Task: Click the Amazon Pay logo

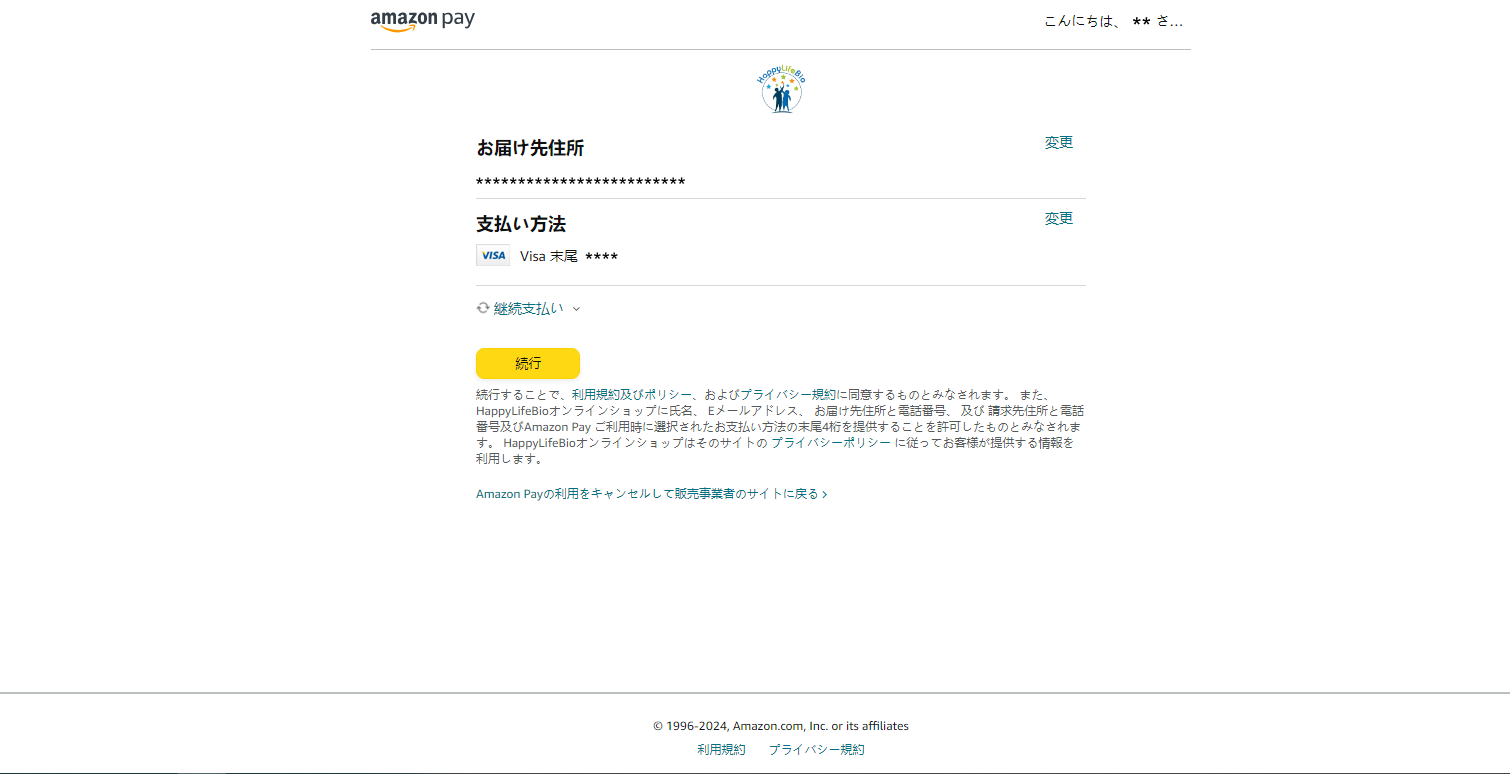Action: click(x=422, y=20)
